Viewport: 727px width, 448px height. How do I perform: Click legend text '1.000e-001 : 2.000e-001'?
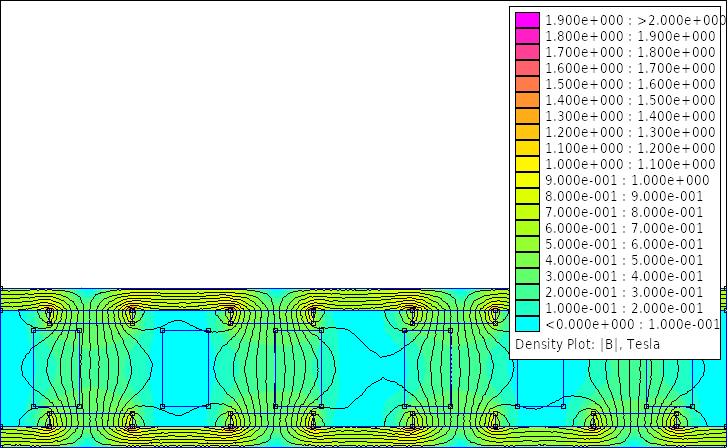pos(624,308)
